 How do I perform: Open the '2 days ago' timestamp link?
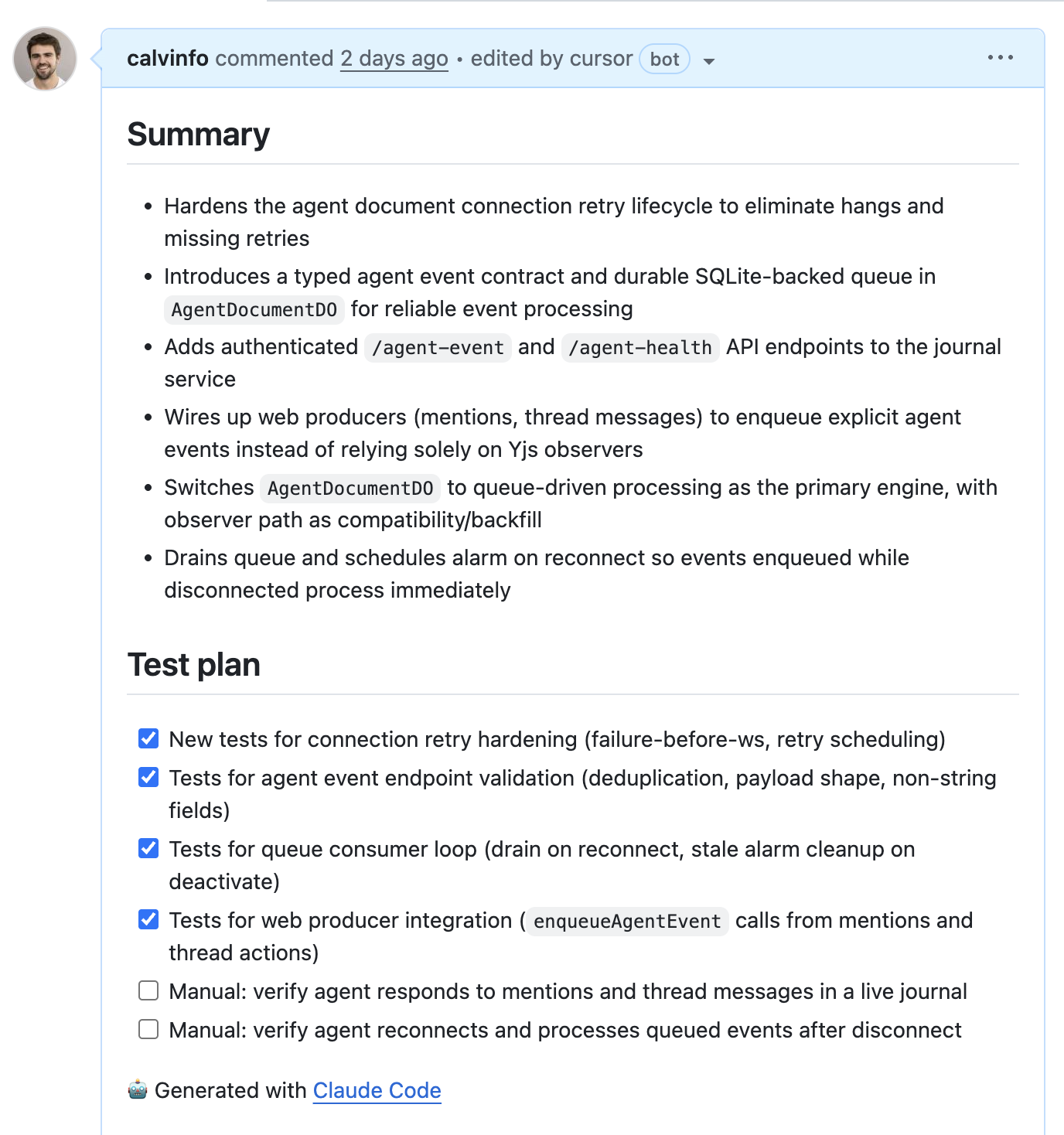(x=394, y=59)
